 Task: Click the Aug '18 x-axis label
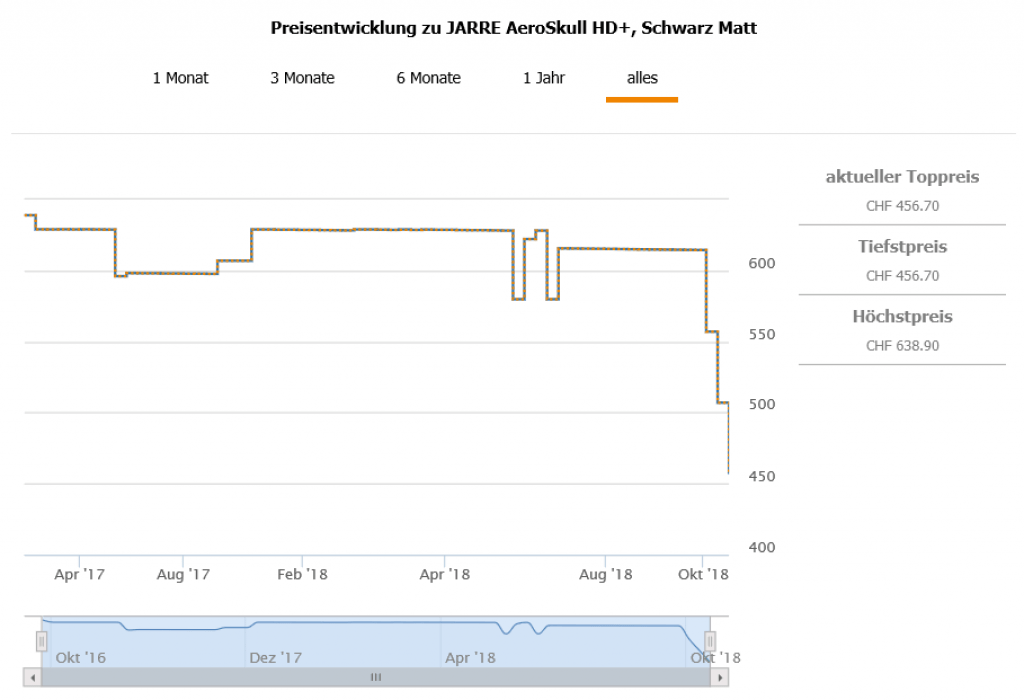(x=606, y=574)
